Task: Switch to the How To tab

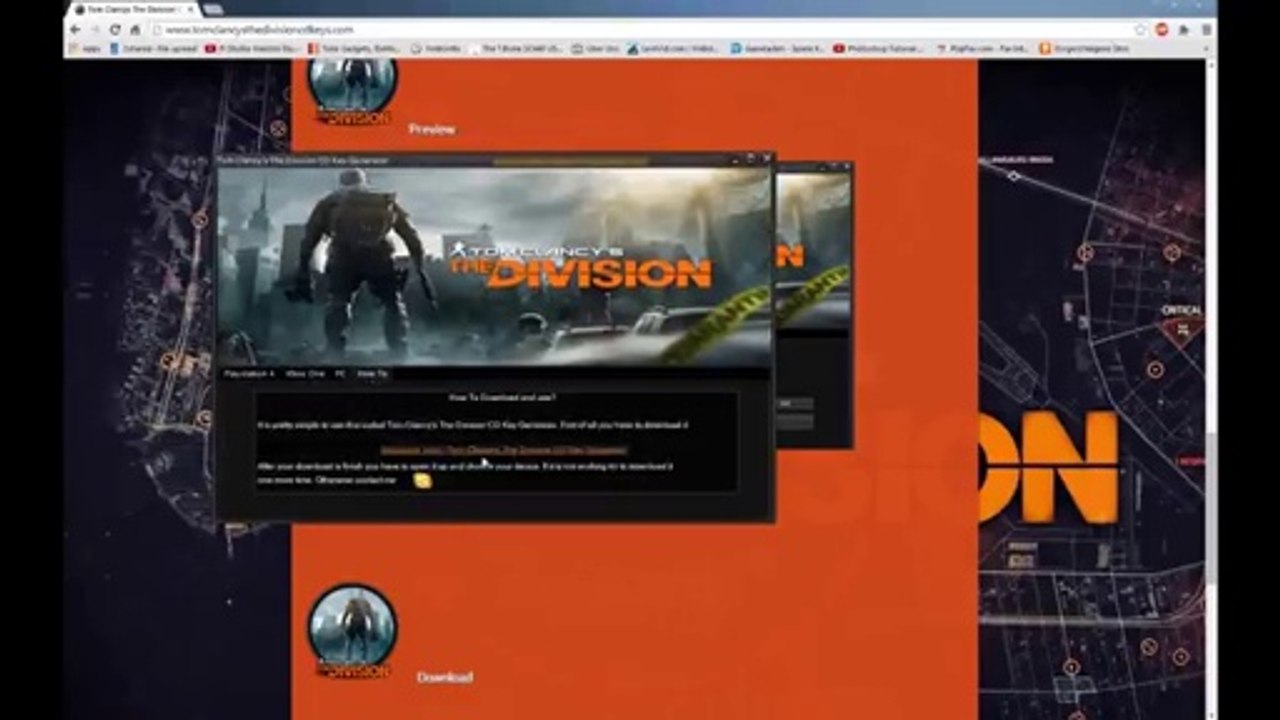Action: tap(372, 373)
